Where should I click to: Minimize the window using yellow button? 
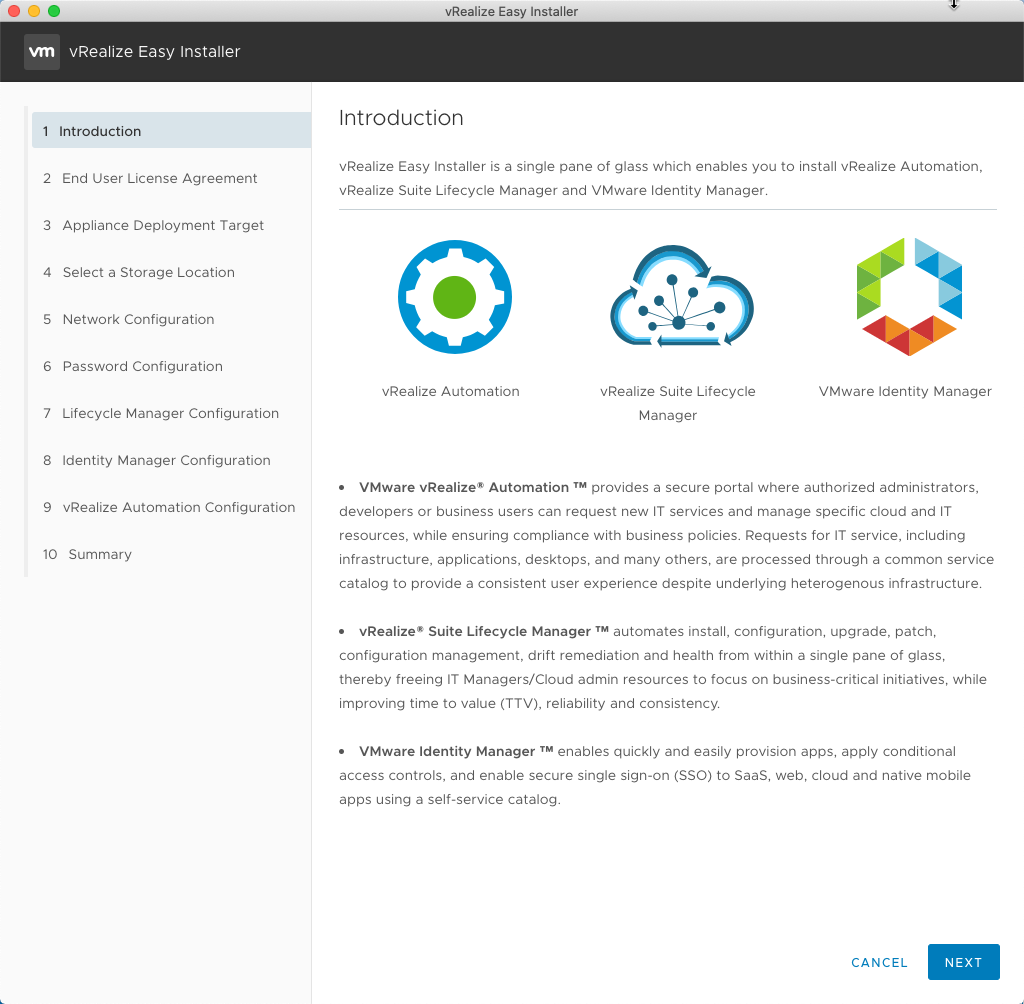point(34,11)
